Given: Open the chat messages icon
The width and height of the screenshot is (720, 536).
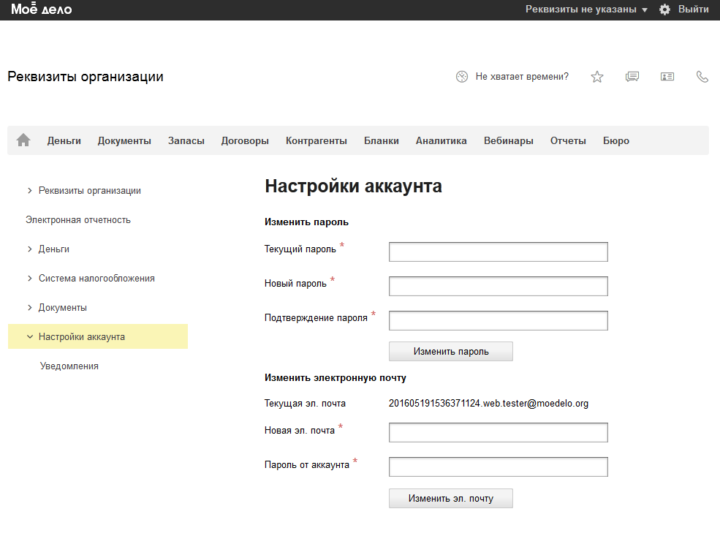Looking at the screenshot, I should [632, 77].
